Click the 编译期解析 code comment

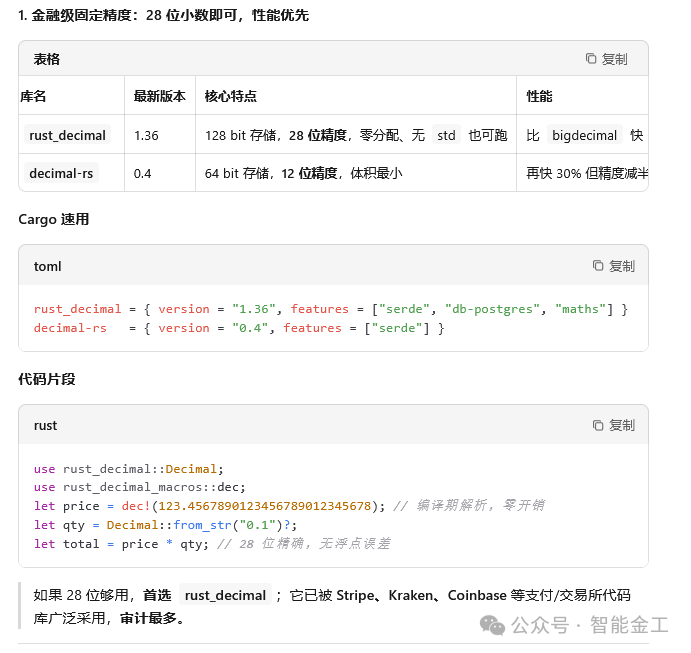pyautogui.click(x=469, y=505)
